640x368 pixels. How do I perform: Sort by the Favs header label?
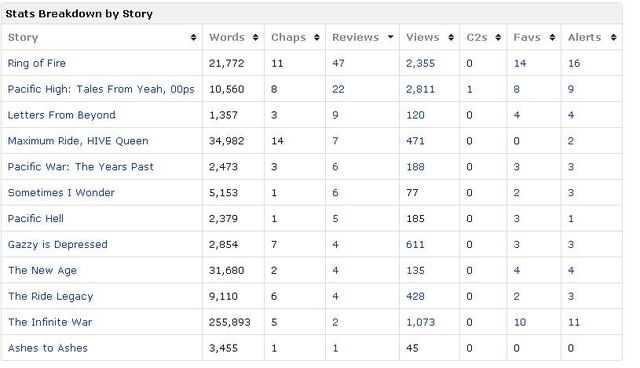coord(527,38)
